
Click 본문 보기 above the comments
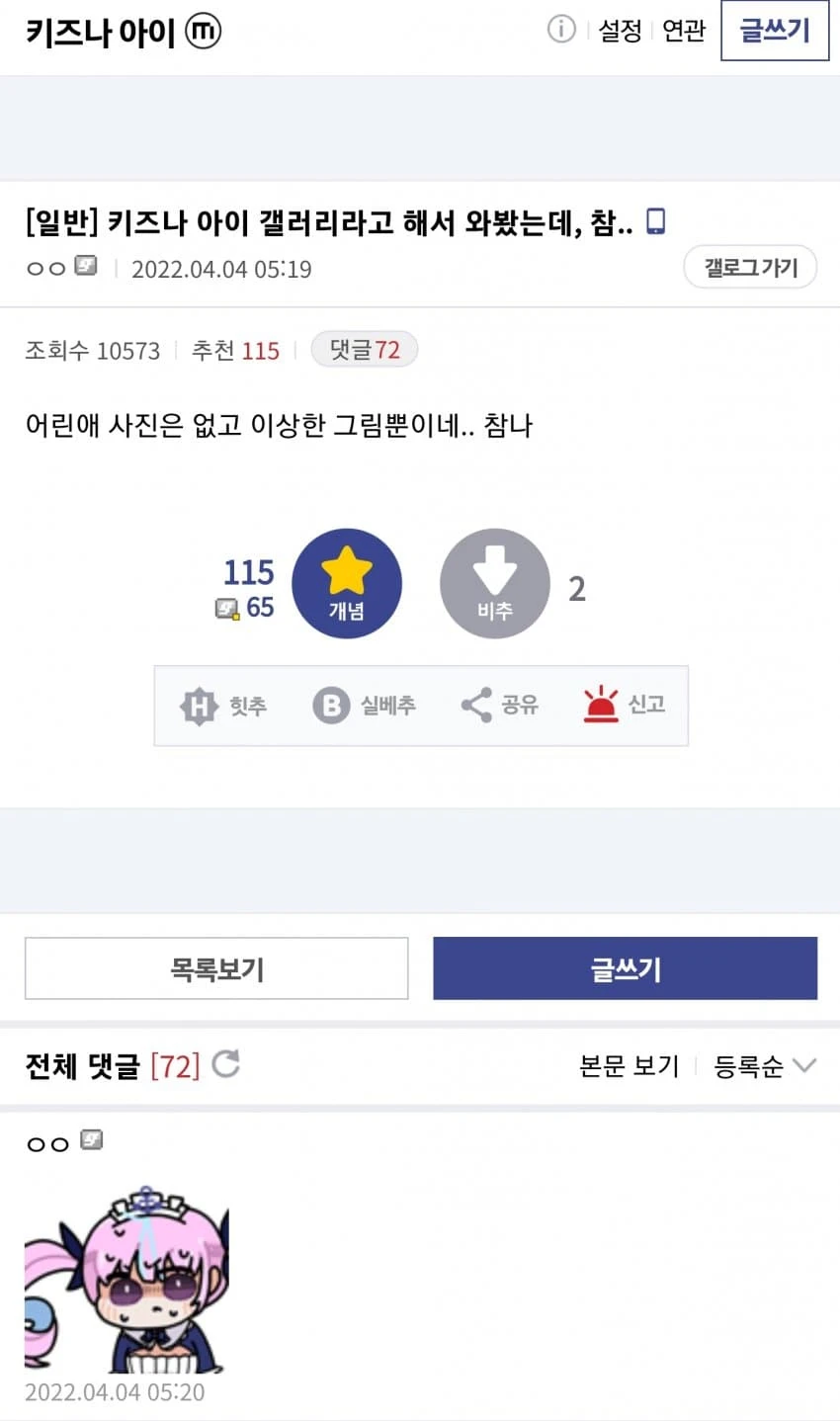pos(630,1066)
